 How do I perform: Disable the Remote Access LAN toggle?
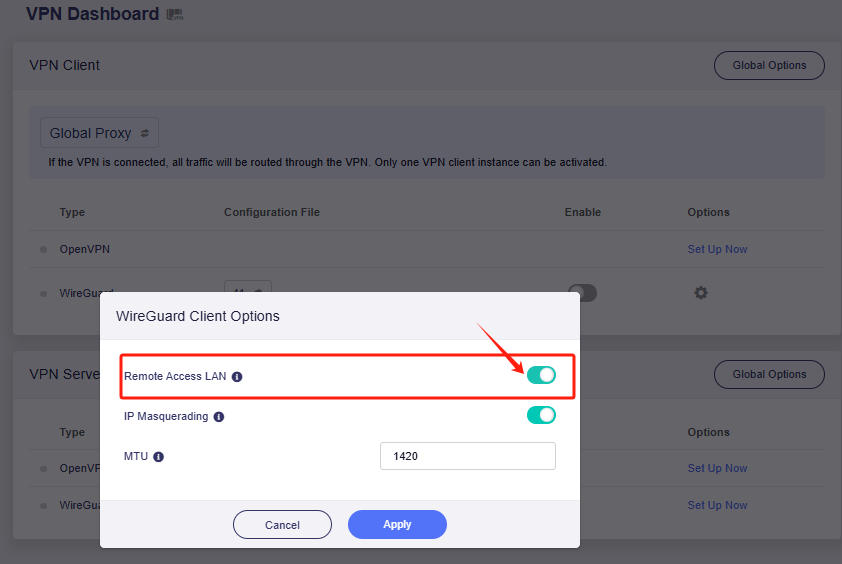[541, 375]
